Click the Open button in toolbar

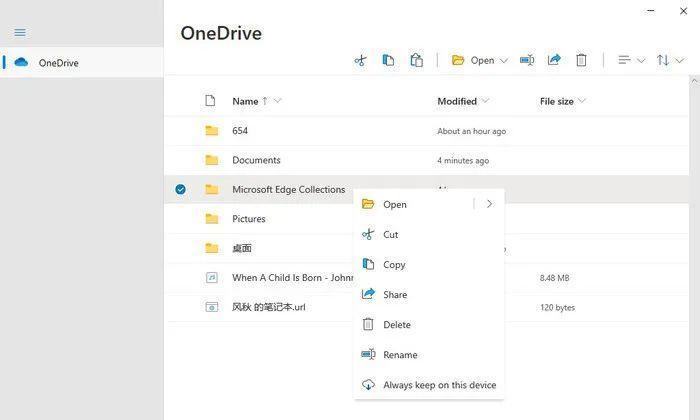point(473,60)
